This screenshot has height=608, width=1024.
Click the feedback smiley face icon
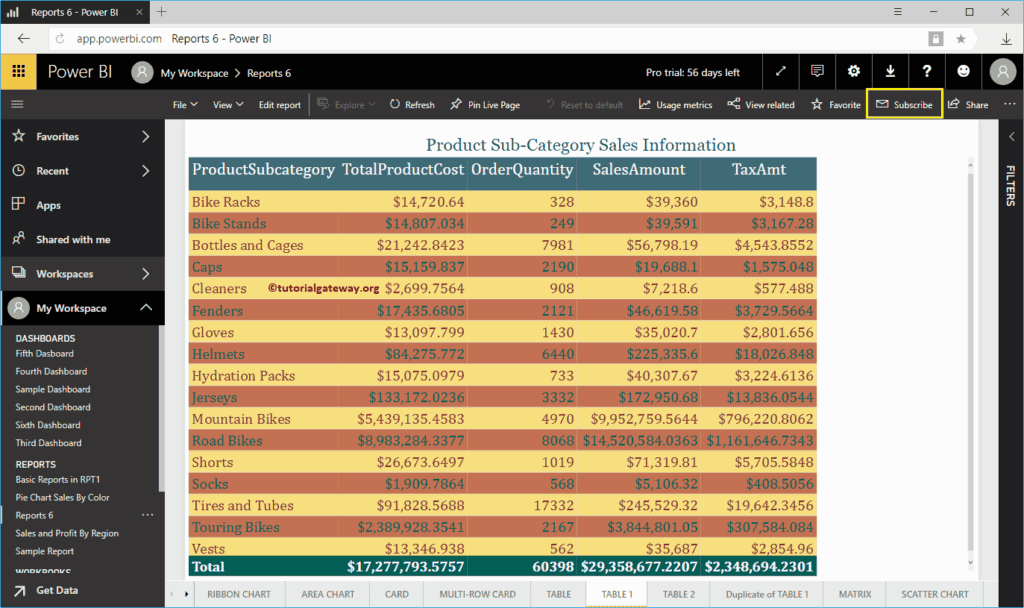tap(963, 72)
